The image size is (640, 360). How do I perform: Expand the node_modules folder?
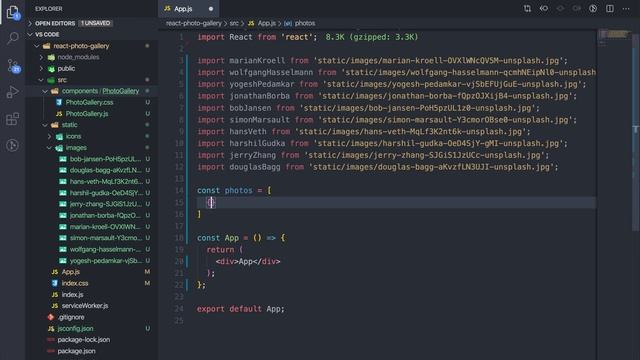(x=78, y=57)
